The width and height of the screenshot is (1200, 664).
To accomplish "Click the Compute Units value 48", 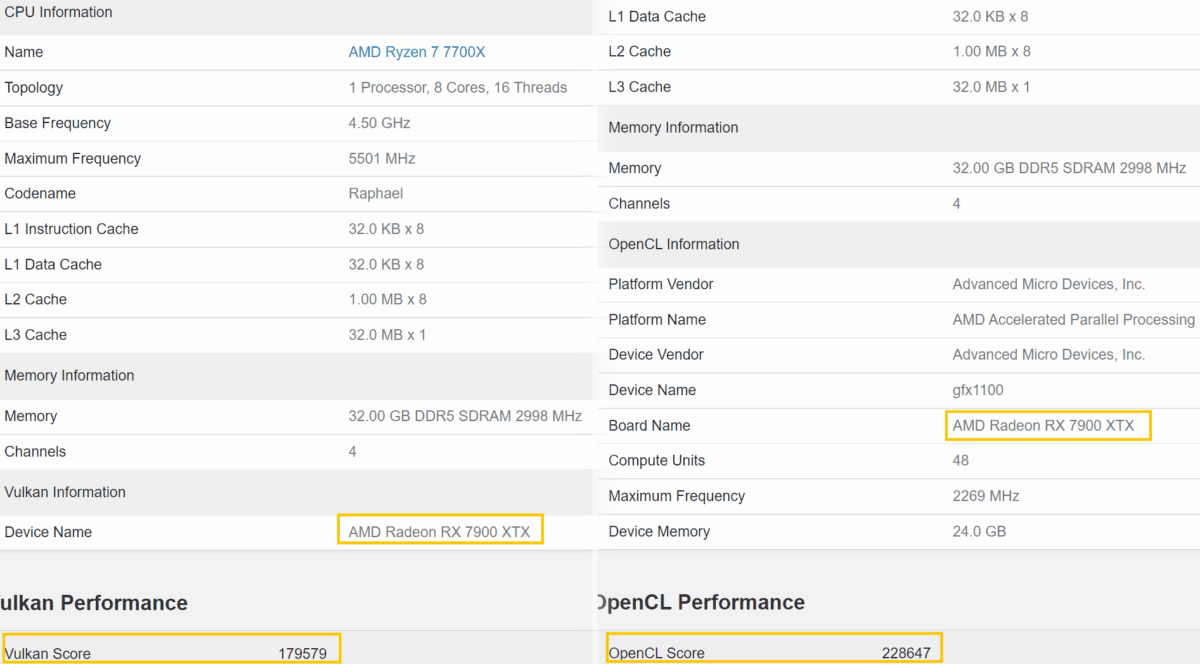I will tap(960, 461).
